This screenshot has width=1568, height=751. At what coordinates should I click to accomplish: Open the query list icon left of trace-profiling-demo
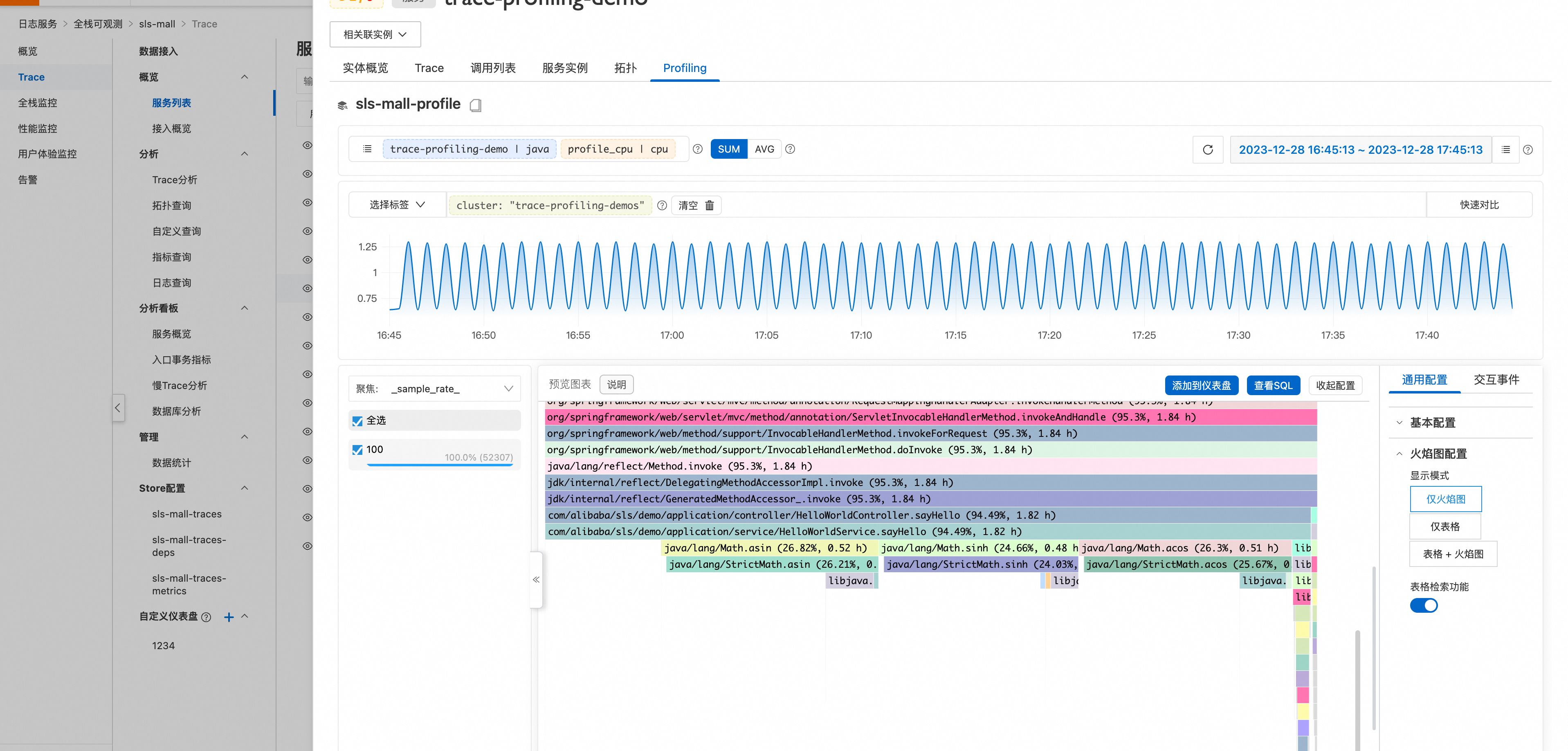tap(367, 148)
